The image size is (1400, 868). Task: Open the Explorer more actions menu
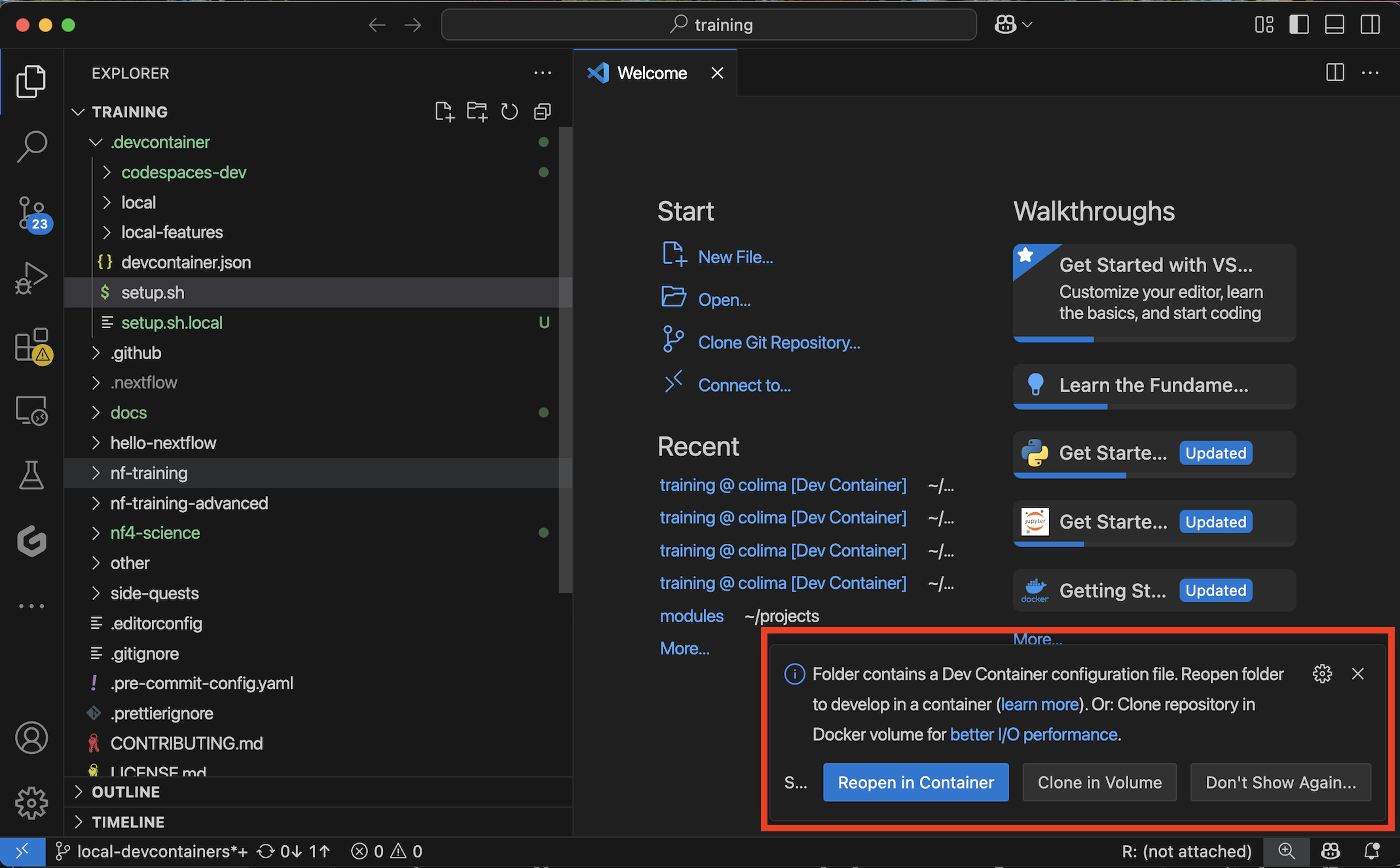pos(542,73)
